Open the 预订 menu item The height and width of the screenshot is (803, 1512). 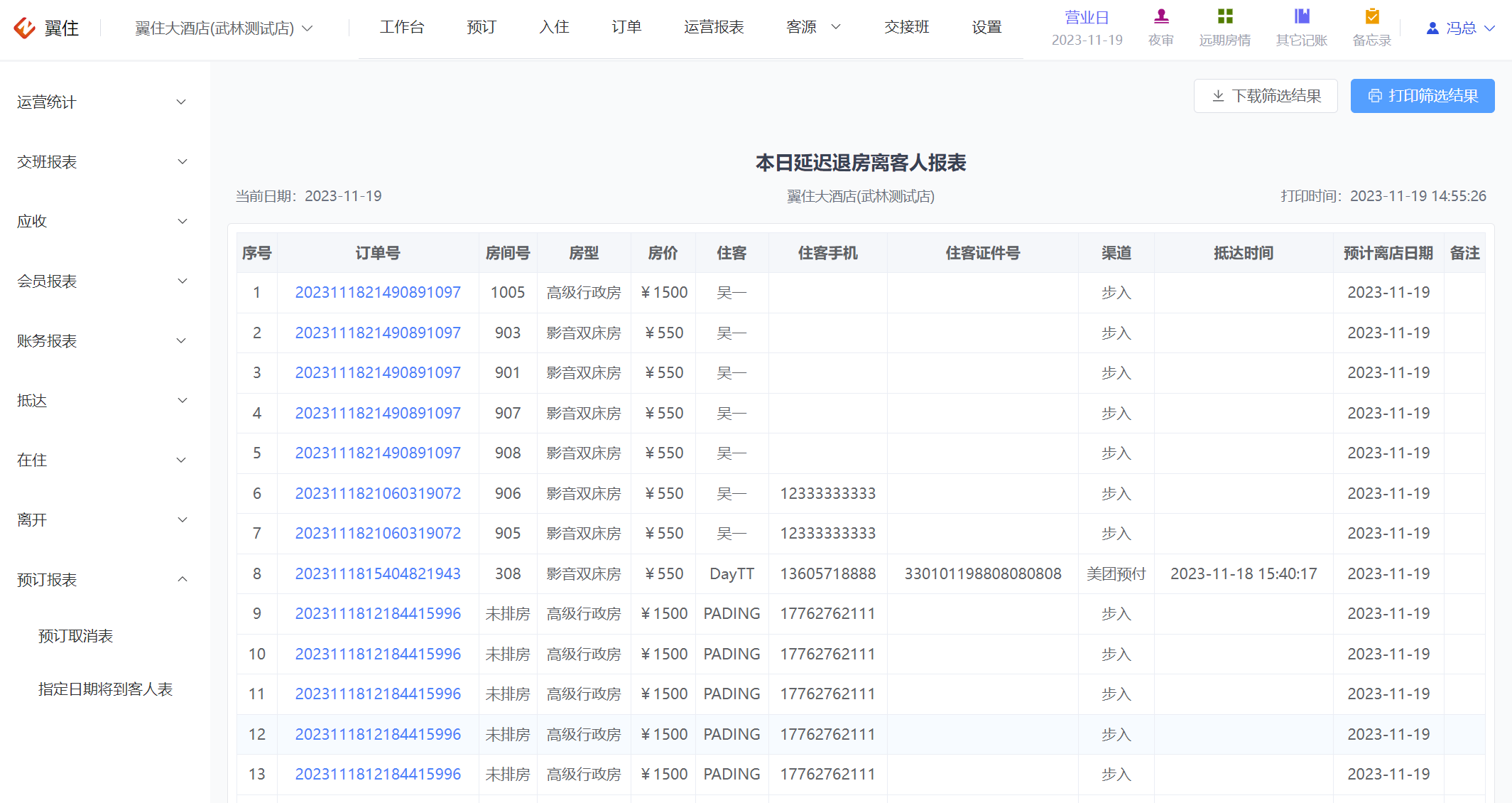(x=482, y=27)
